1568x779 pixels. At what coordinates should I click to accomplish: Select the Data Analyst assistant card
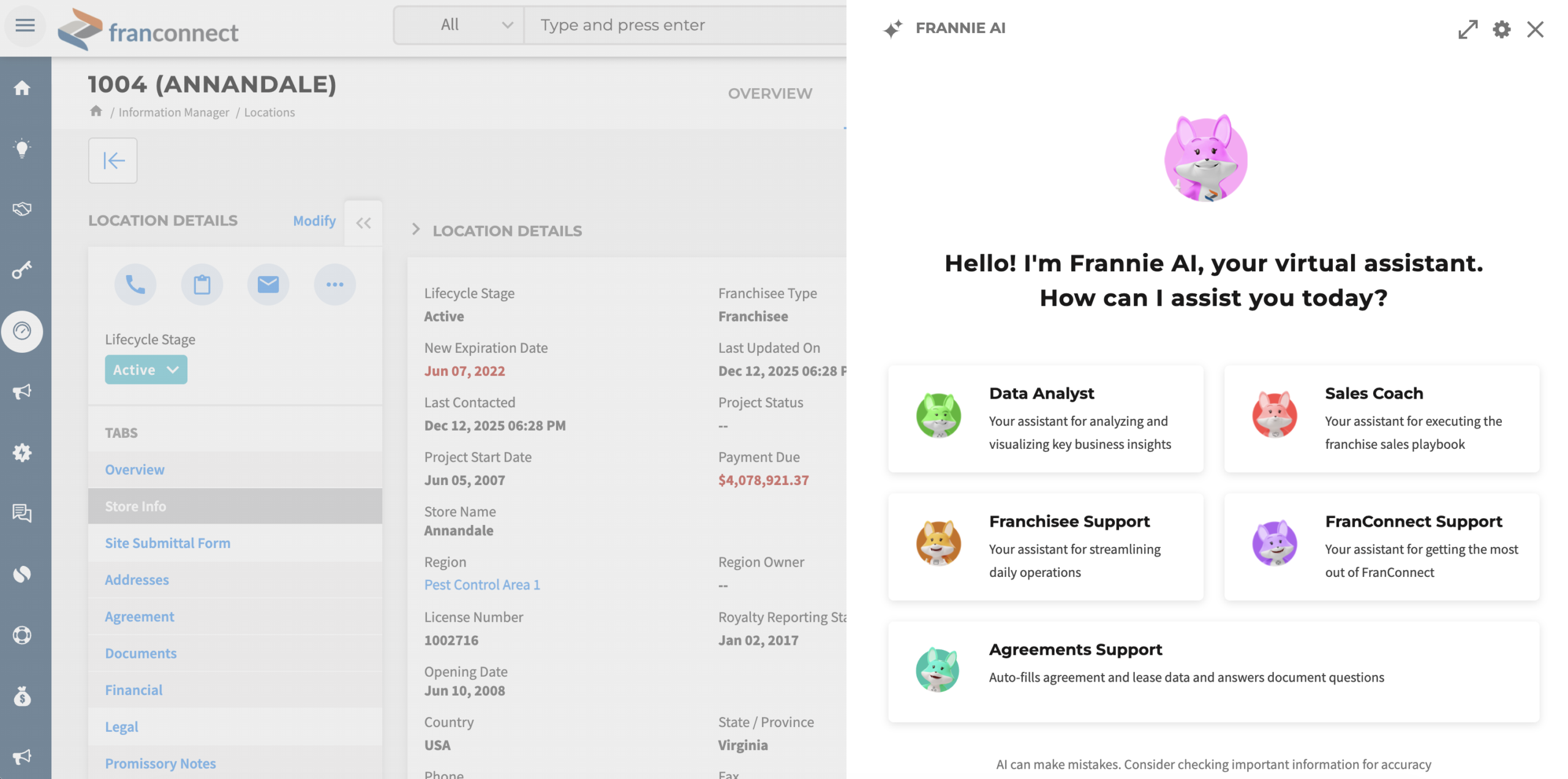[1046, 419]
